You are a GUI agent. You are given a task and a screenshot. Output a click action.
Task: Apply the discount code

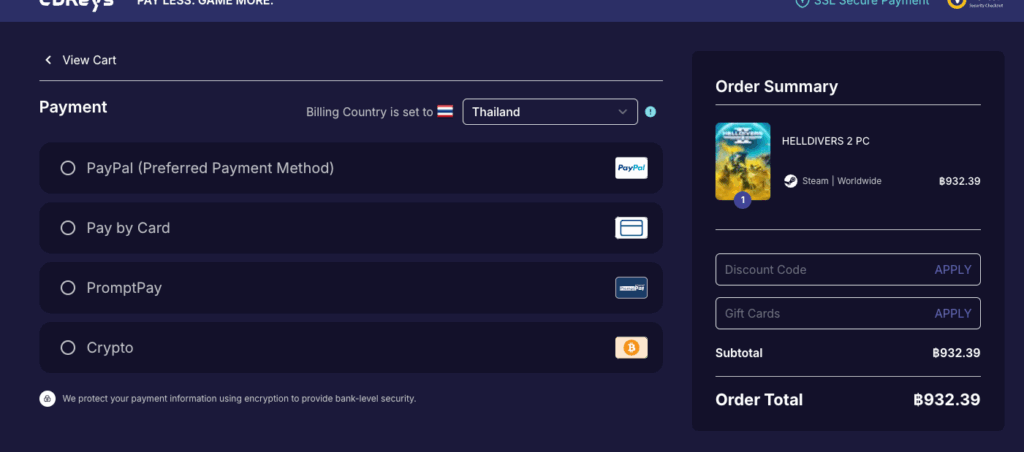pos(953,270)
